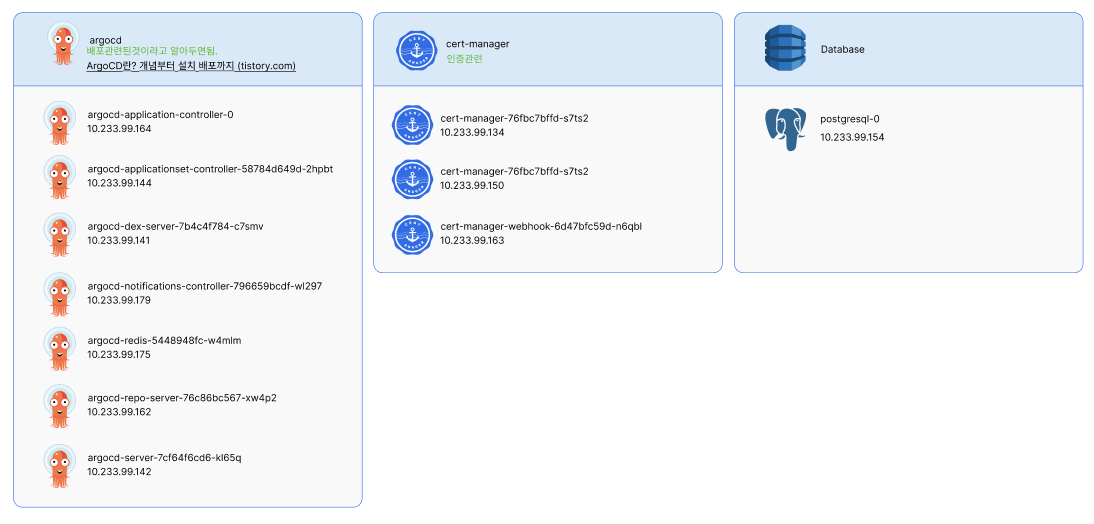Viewport: 1094px width, 524px height.
Task: Click the IP address 10.233.99.141
Action: click(x=119, y=240)
